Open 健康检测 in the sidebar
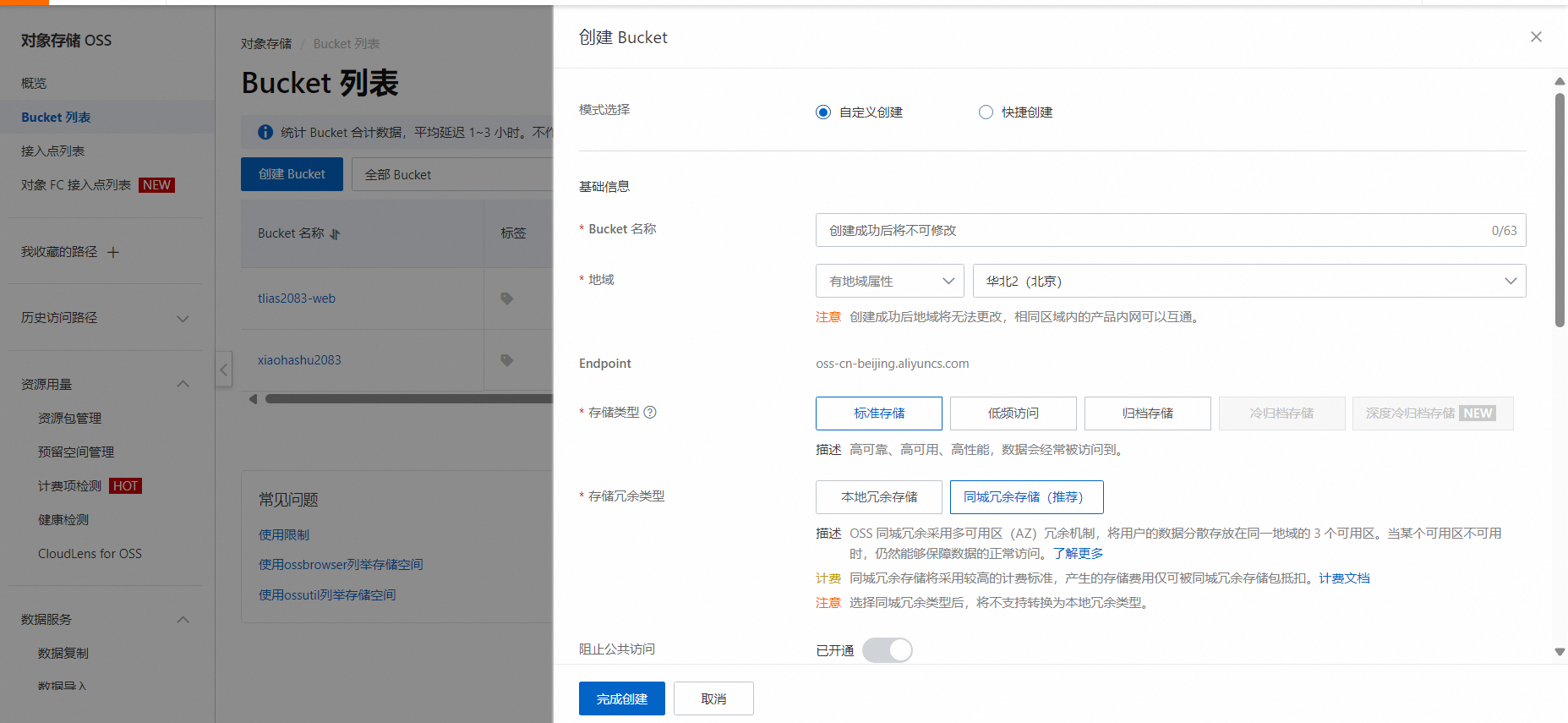1568x723 pixels. (x=63, y=520)
